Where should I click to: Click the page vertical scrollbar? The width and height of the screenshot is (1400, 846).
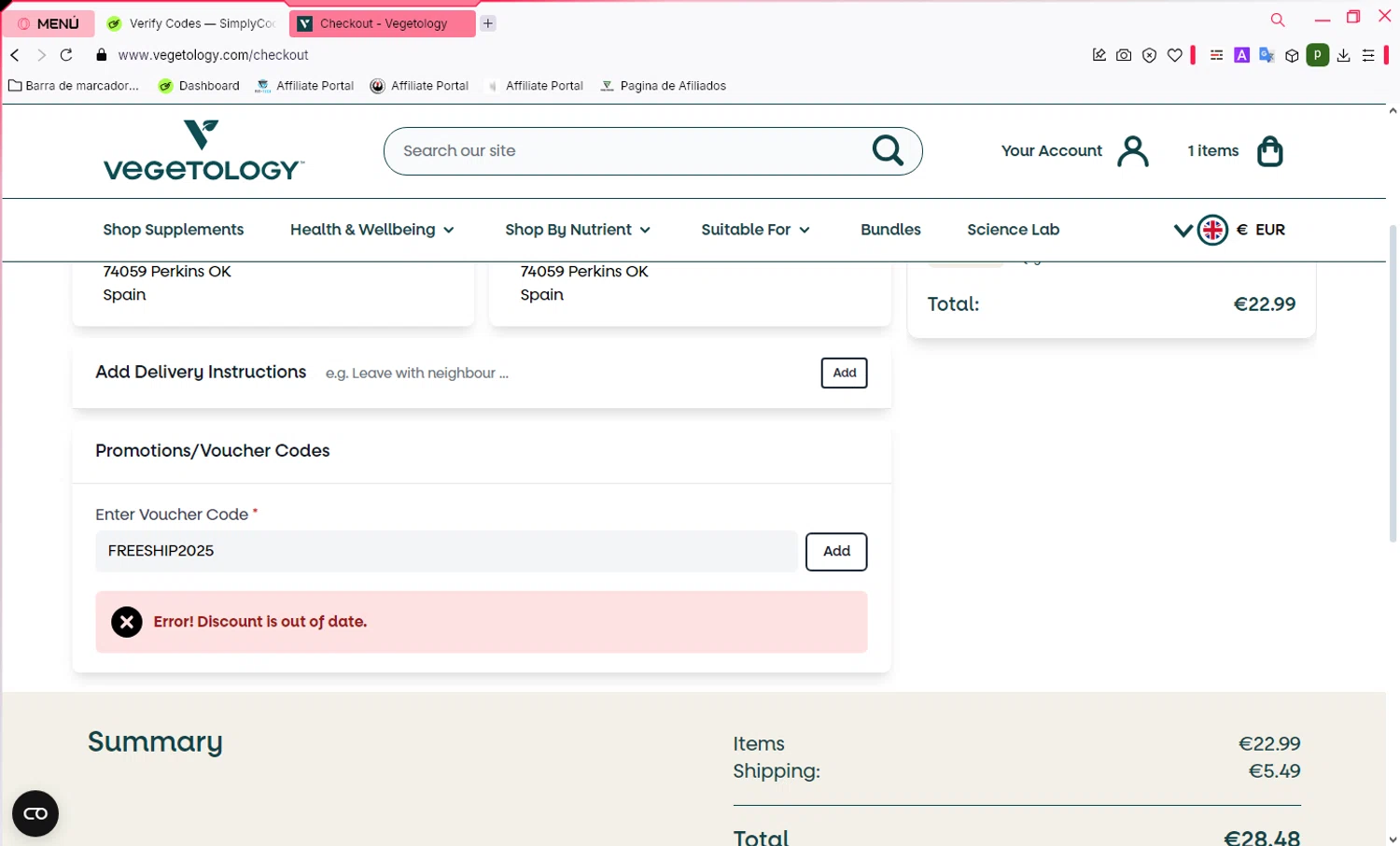[x=1393, y=383]
